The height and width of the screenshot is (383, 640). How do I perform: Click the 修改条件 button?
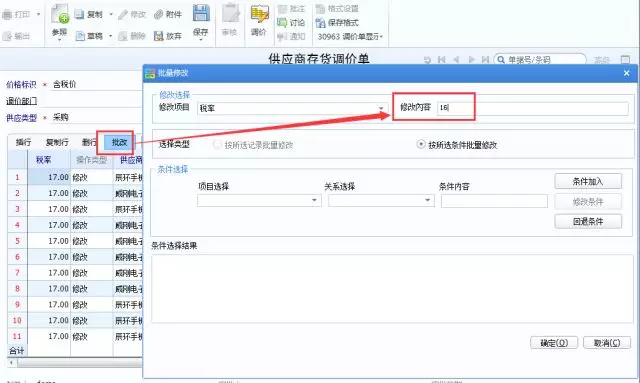(588, 202)
